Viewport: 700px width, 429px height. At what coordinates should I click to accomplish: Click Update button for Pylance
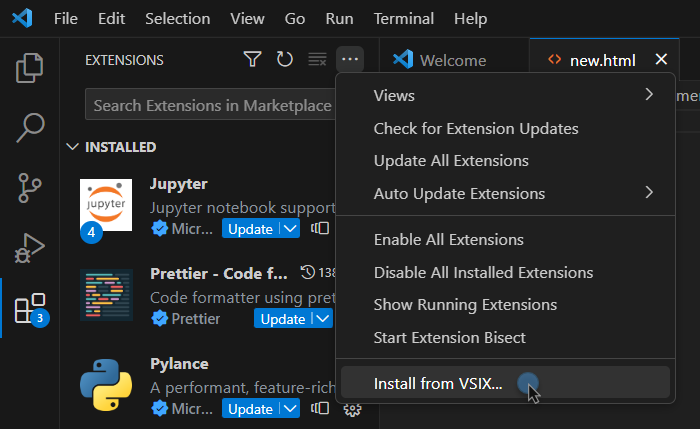coord(249,409)
